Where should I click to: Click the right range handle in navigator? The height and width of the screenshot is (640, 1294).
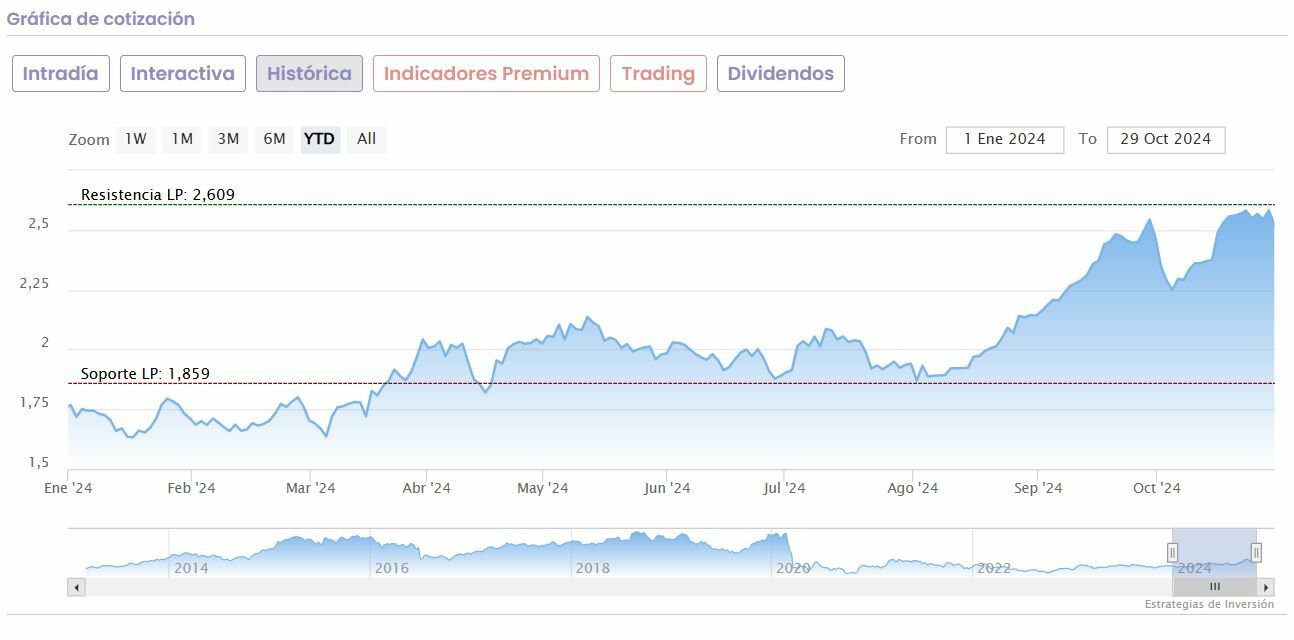[1256, 552]
